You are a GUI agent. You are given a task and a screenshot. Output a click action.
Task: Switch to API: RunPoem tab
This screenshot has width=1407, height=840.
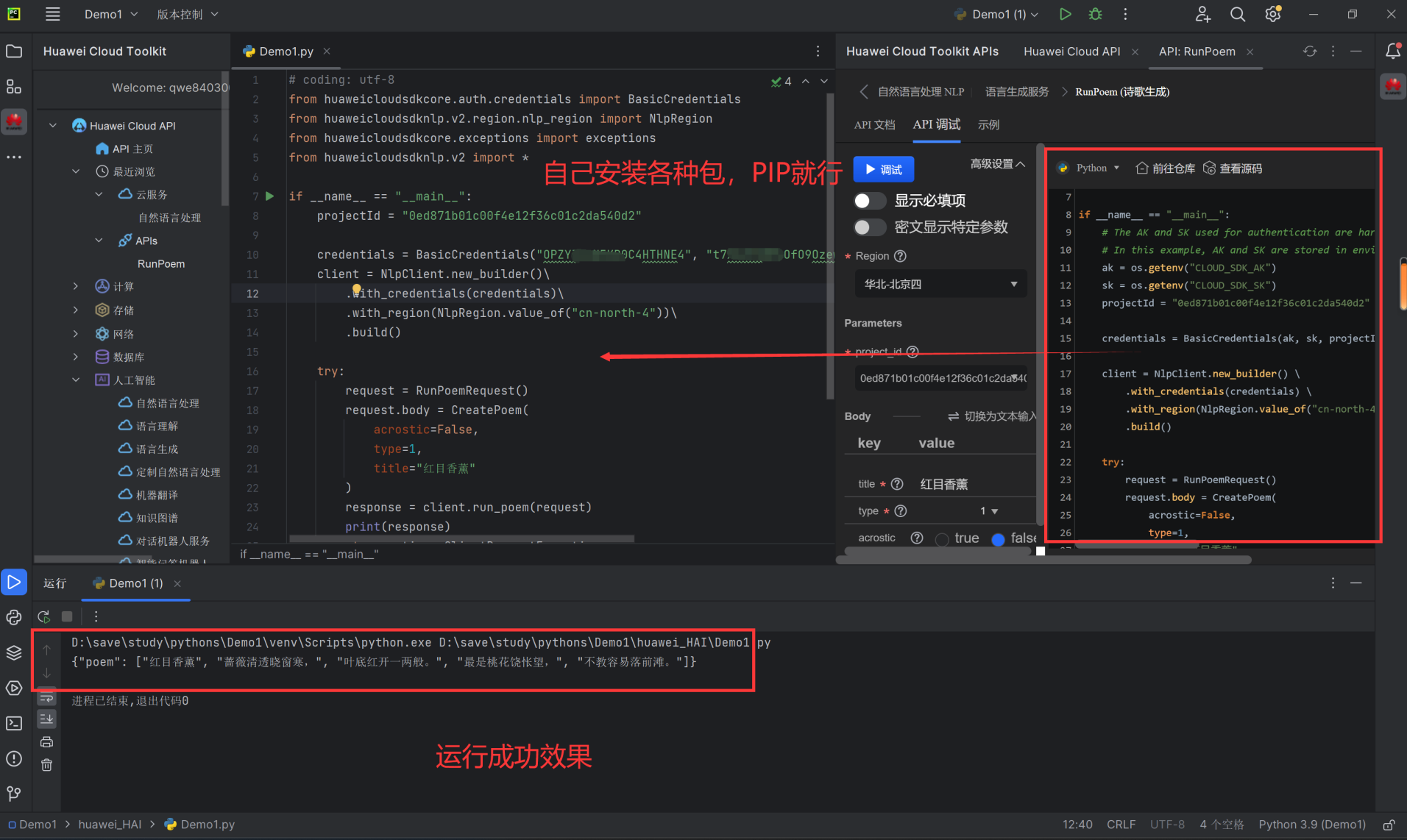tap(1197, 51)
